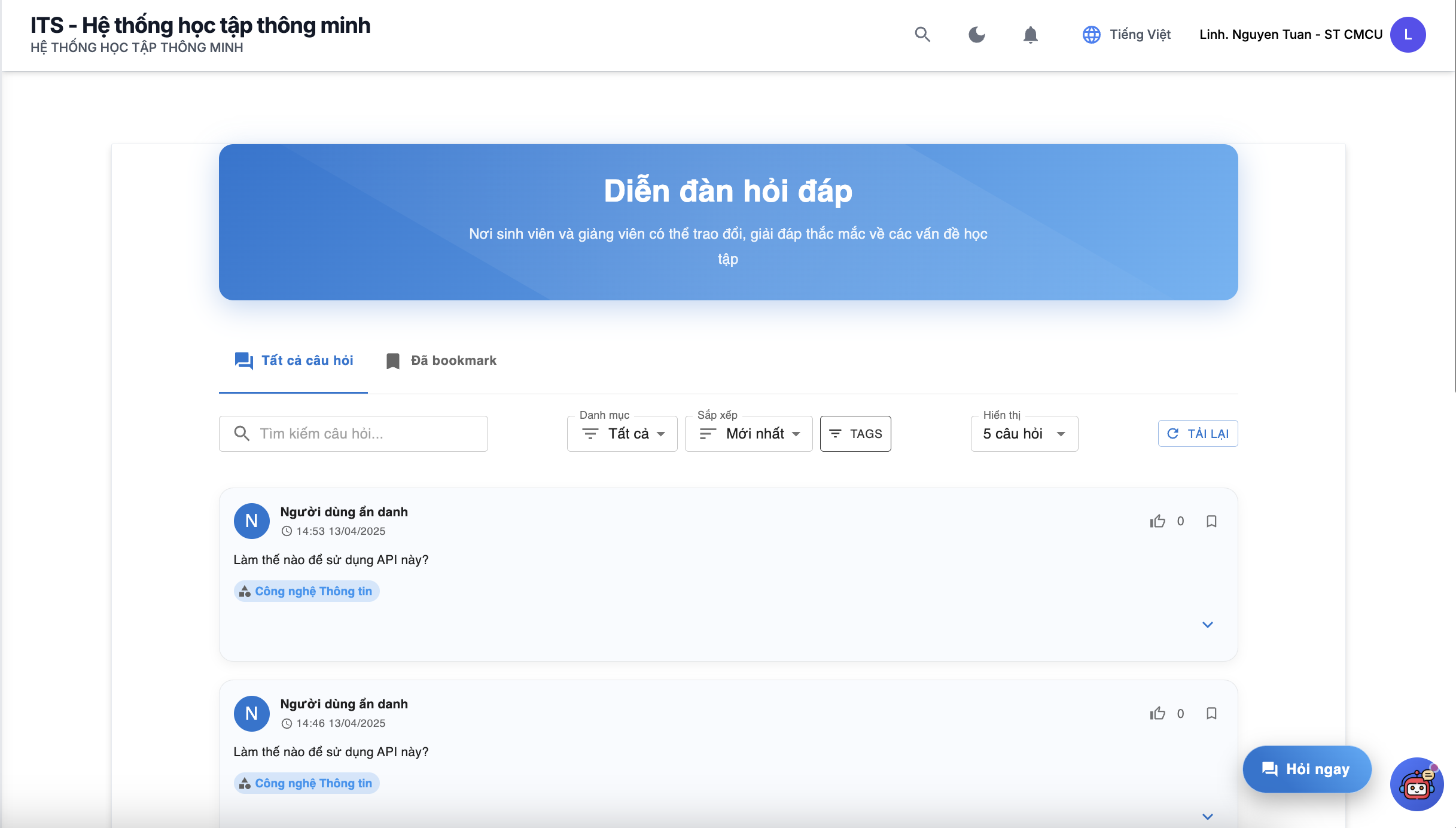Open the Sắp xếp sort dropdown
Viewport: 1456px width, 828px height.
click(748, 434)
